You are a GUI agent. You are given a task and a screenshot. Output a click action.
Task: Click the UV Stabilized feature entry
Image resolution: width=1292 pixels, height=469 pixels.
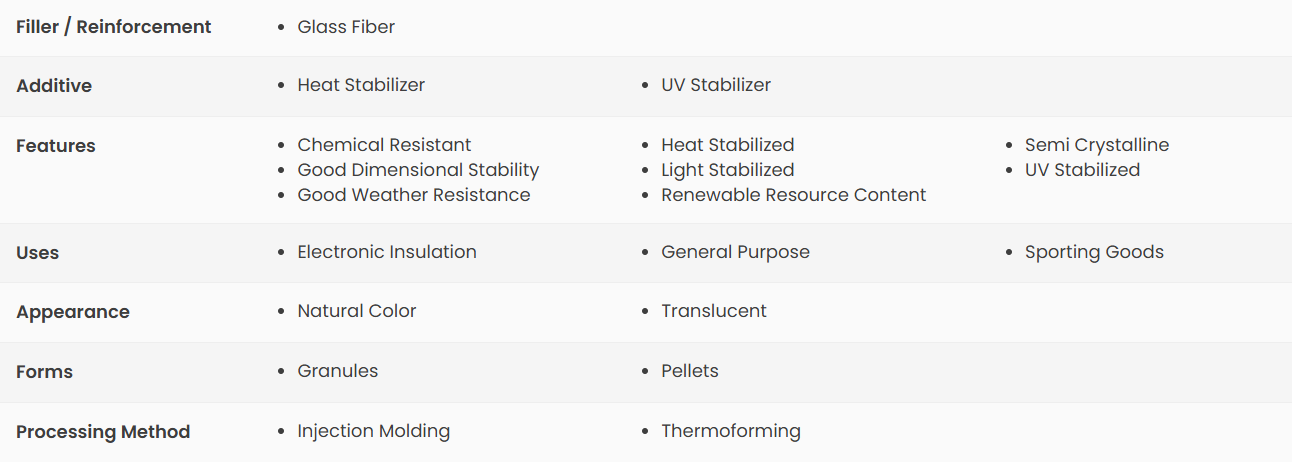(1082, 170)
